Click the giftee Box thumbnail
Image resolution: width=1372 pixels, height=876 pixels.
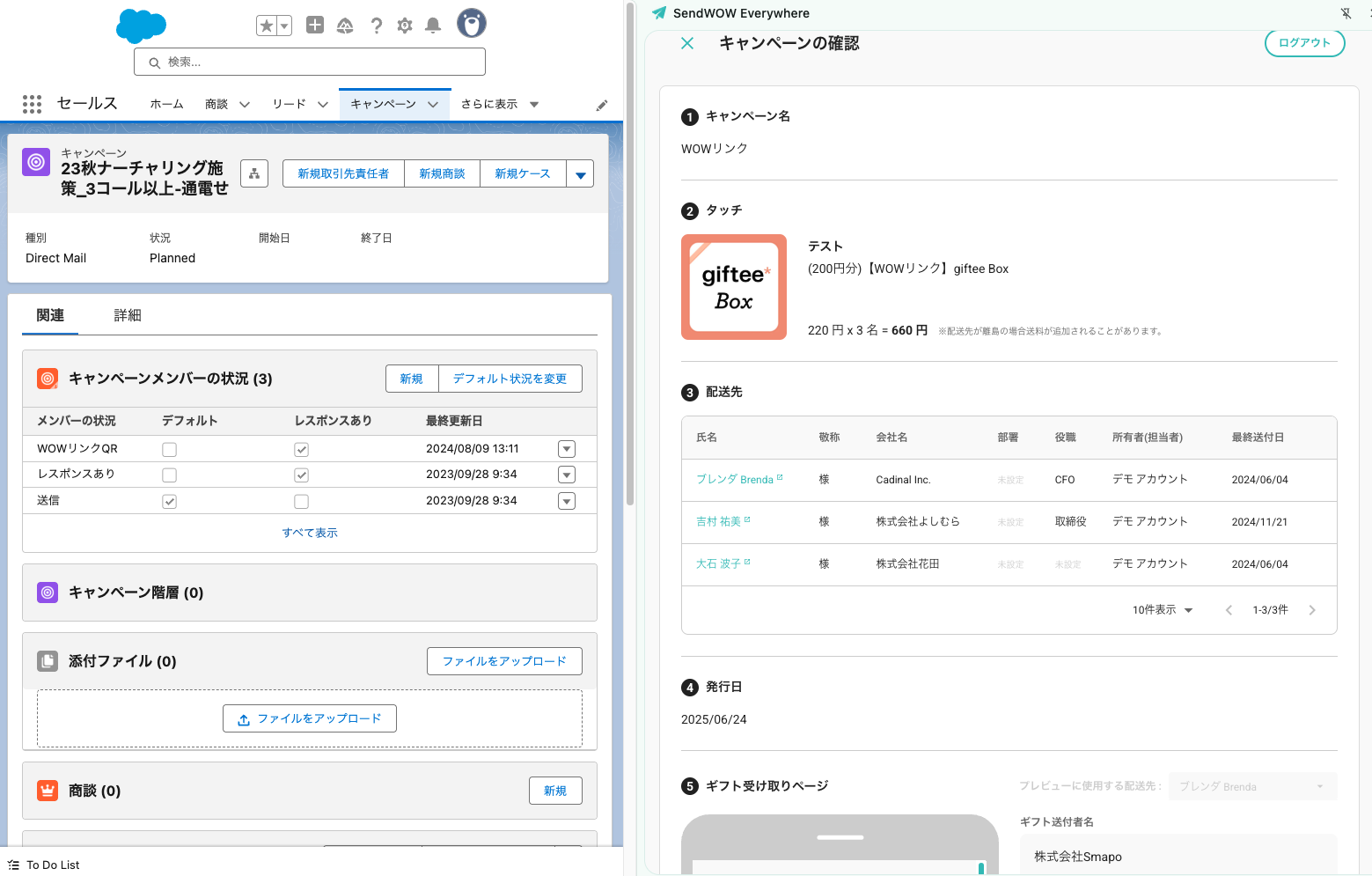(734, 287)
